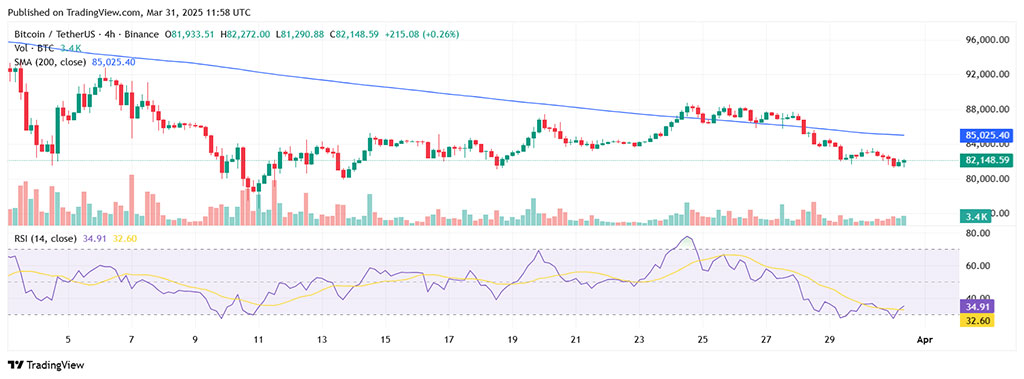Click the 80,000.00 price axis label
This screenshot has height=379, width=1024.
point(987,178)
